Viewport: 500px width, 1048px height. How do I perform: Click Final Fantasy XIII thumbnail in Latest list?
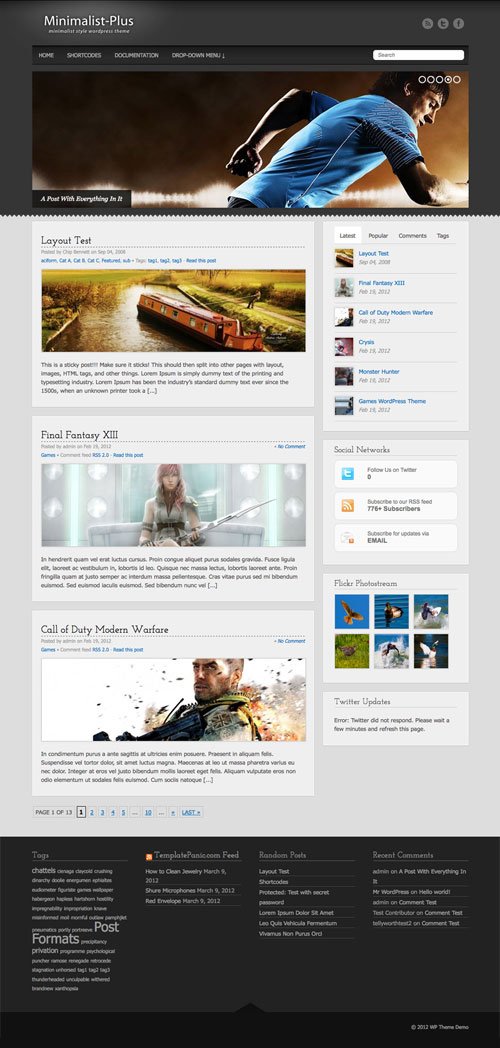344,287
